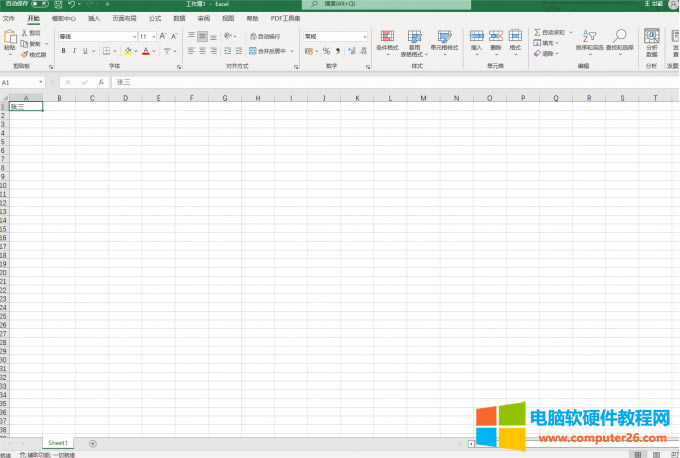Toggle italic formatting

coord(74,51)
